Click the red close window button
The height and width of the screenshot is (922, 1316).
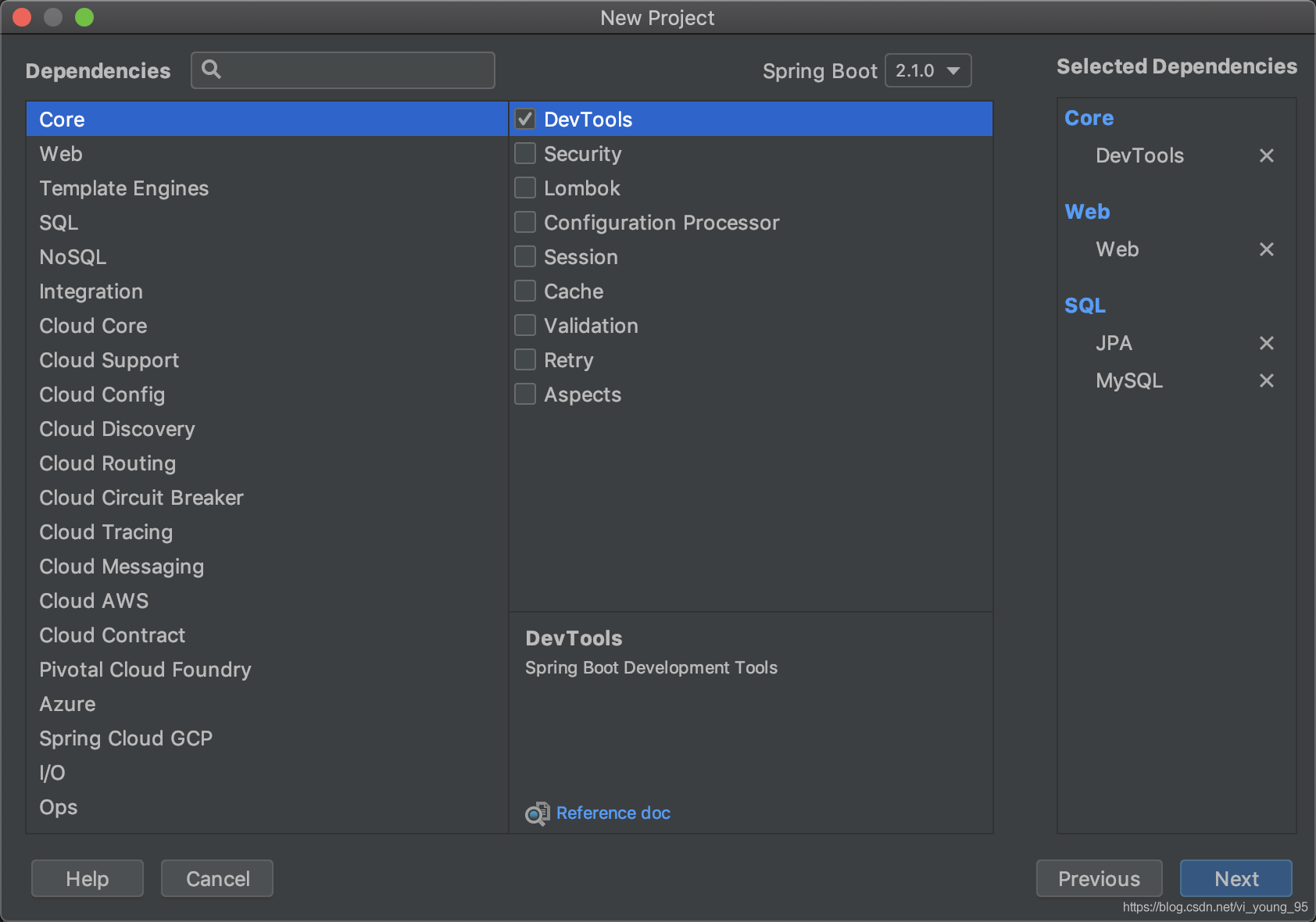click(22, 17)
